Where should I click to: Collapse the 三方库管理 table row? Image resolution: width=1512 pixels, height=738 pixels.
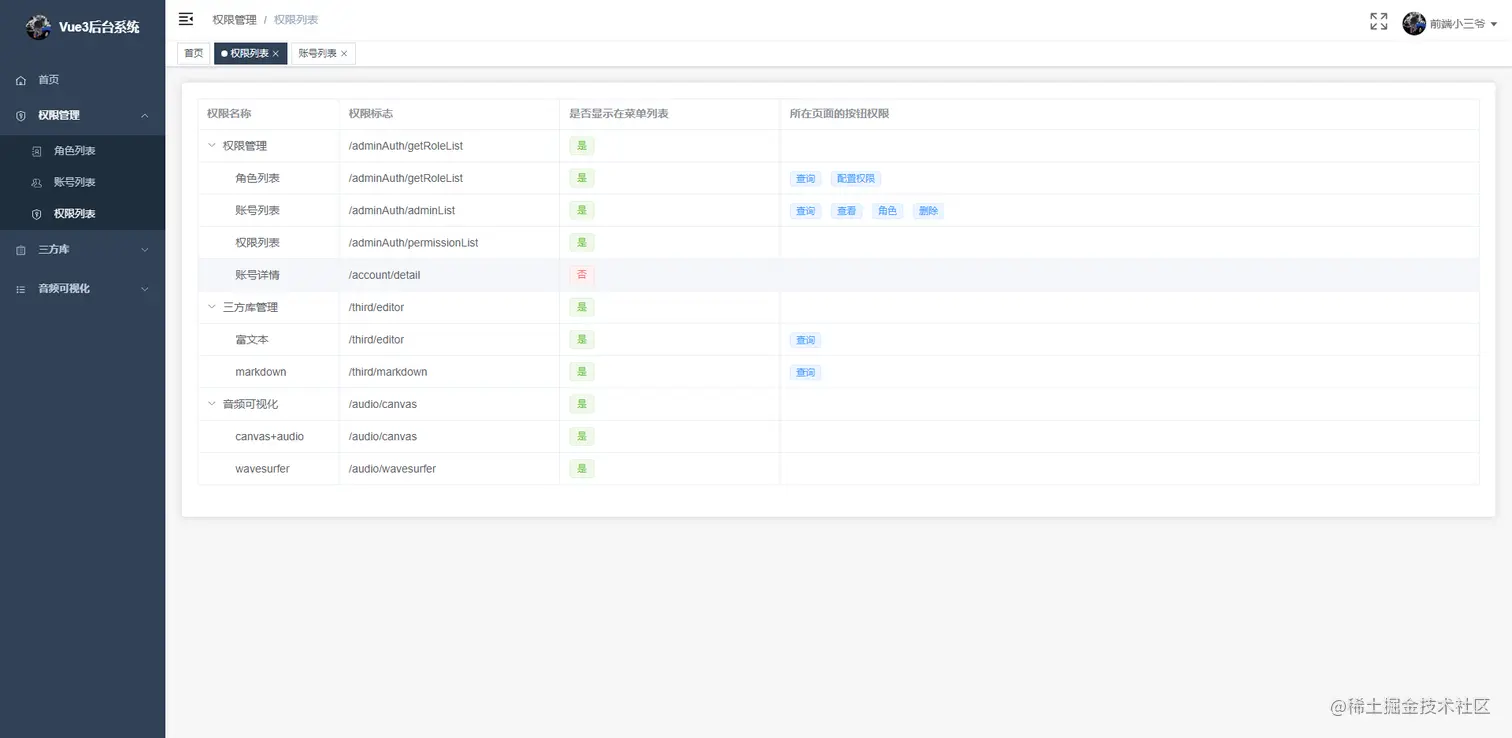[x=212, y=307]
